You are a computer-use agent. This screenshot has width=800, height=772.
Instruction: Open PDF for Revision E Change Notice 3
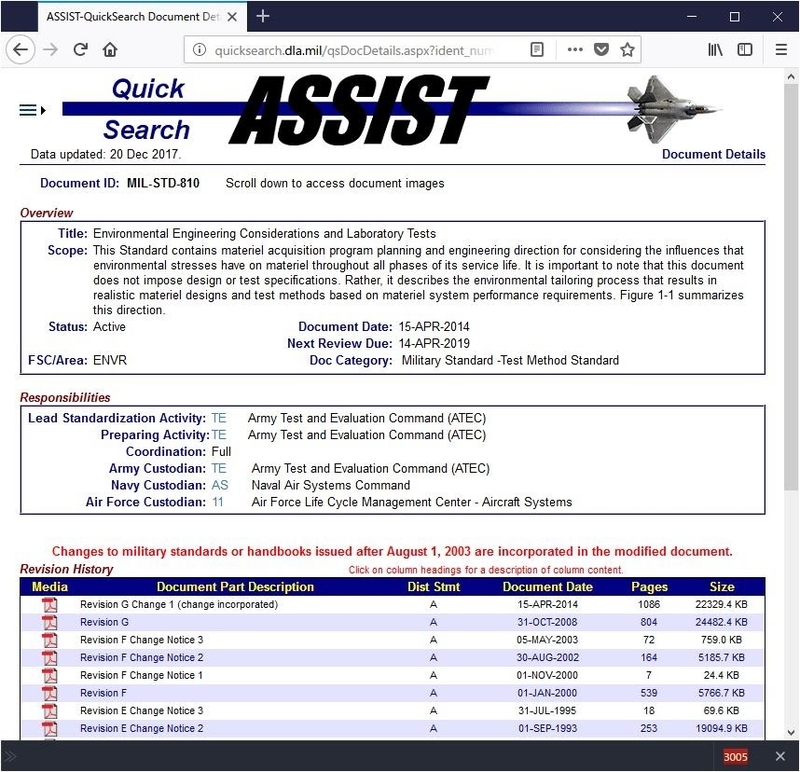point(49,711)
